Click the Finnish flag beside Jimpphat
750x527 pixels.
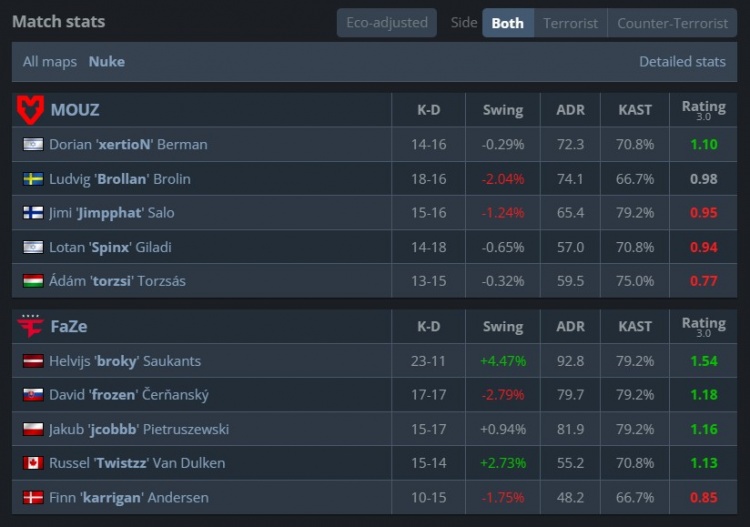[x=33, y=213]
